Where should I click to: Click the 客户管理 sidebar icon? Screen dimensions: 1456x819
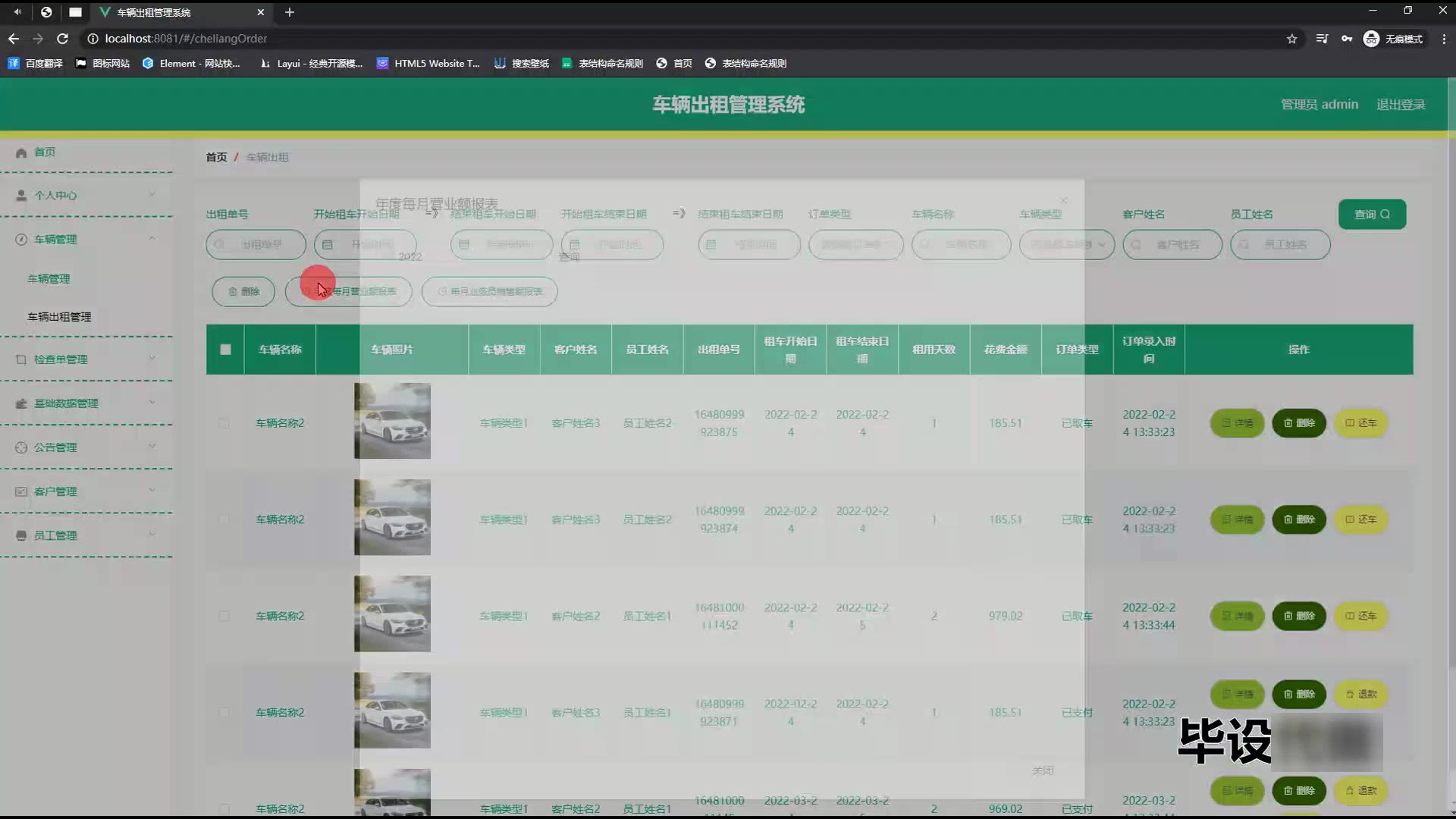21,491
